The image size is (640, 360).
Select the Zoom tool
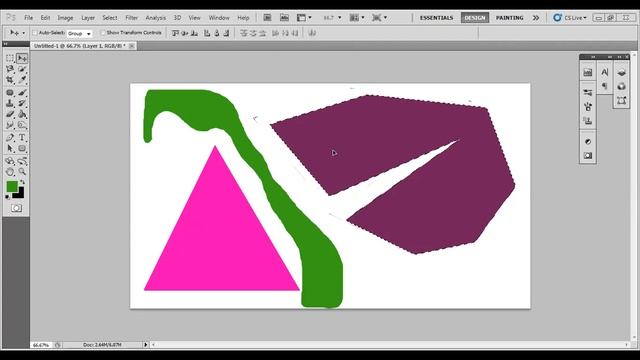point(22,171)
